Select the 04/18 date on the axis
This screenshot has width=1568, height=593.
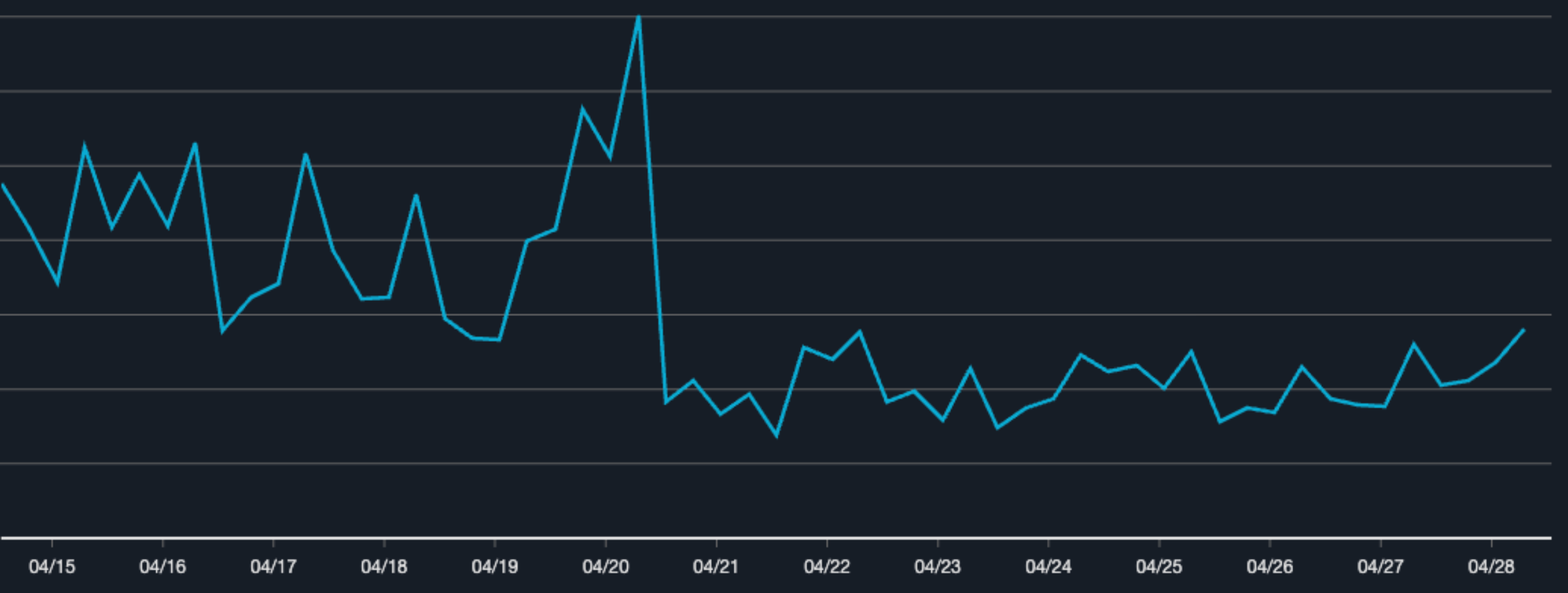384,567
